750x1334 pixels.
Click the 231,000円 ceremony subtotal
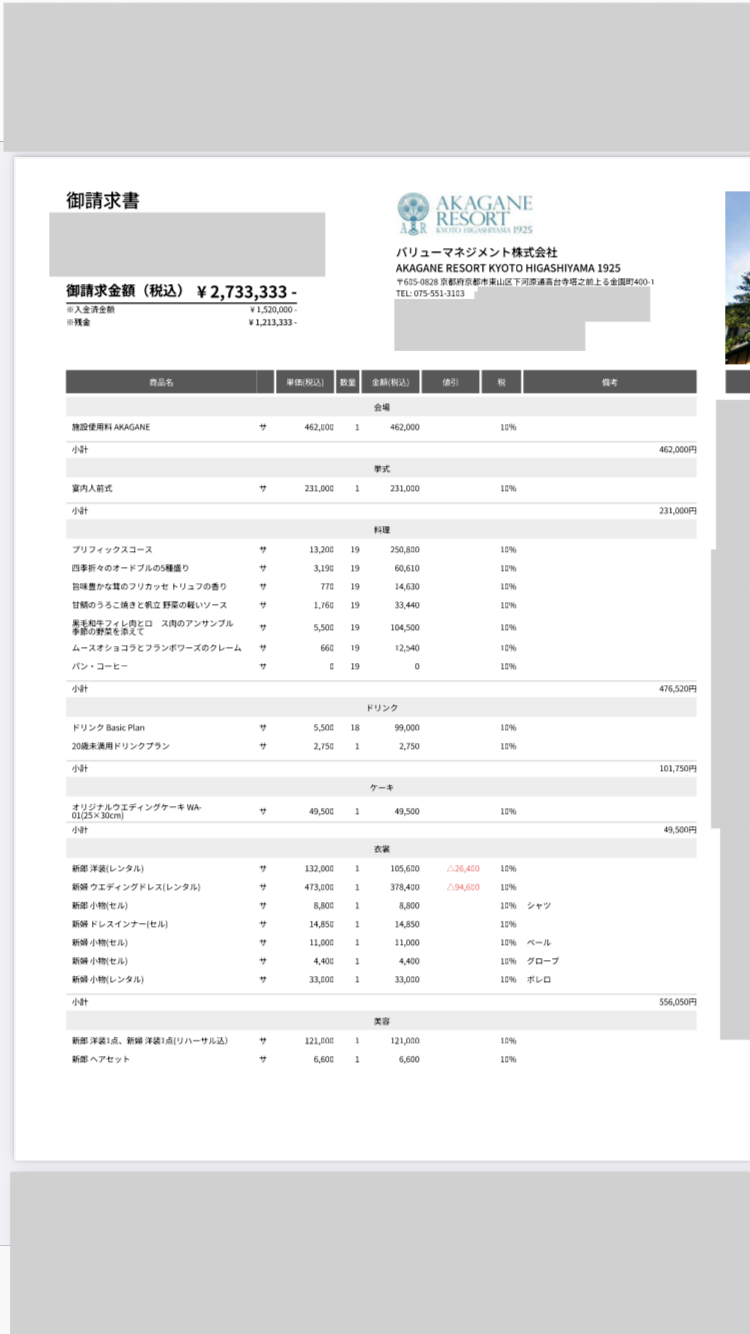[676, 510]
